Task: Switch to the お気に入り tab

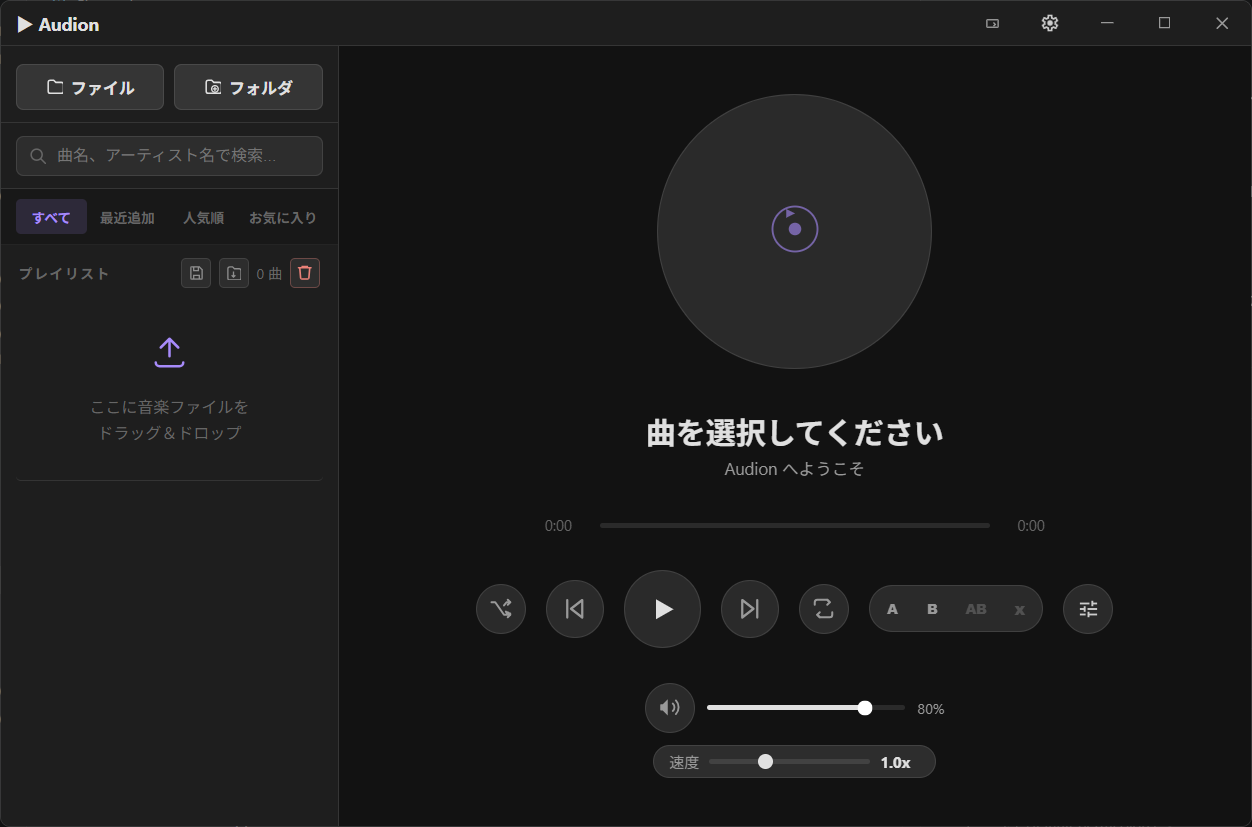Action: pyautogui.click(x=282, y=217)
